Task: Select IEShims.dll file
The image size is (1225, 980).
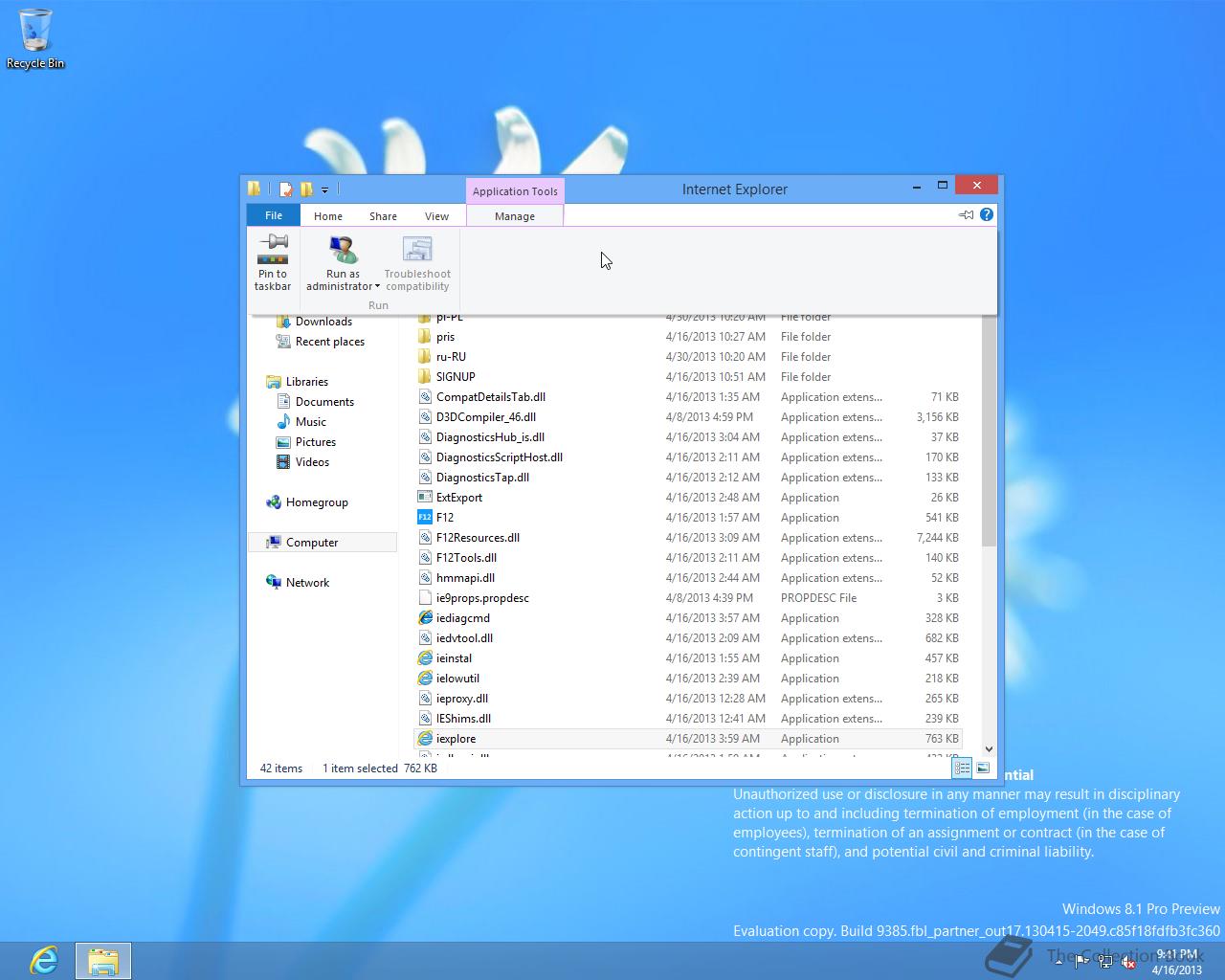Action: [x=687, y=719]
